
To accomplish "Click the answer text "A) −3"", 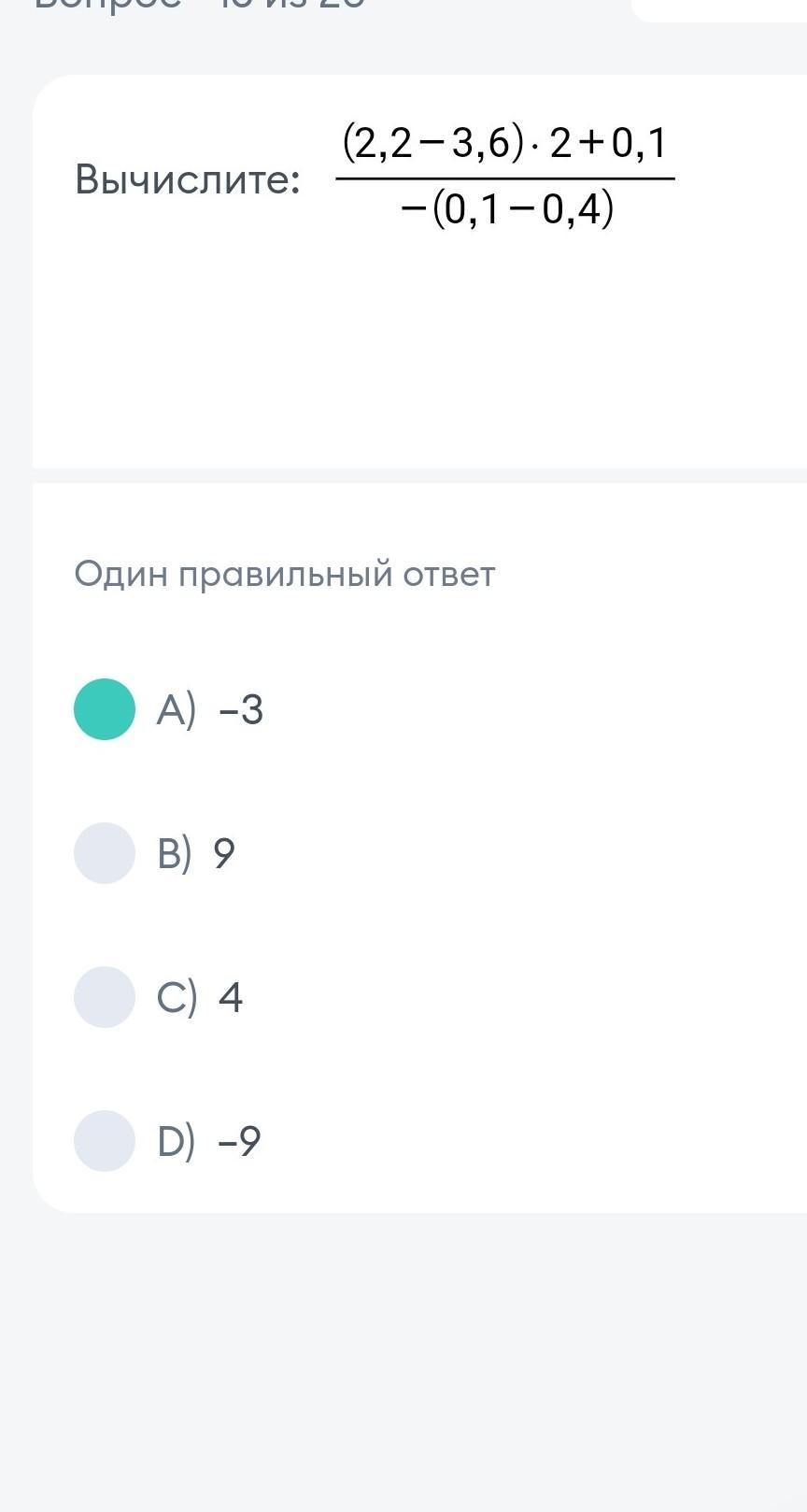I will (x=210, y=710).
